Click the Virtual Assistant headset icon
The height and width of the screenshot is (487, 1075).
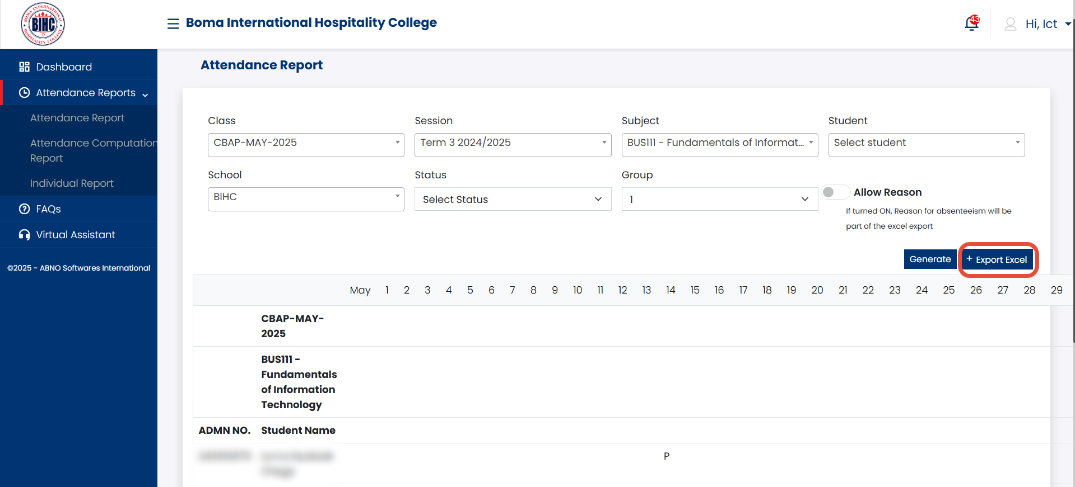(x=25, y=235)
